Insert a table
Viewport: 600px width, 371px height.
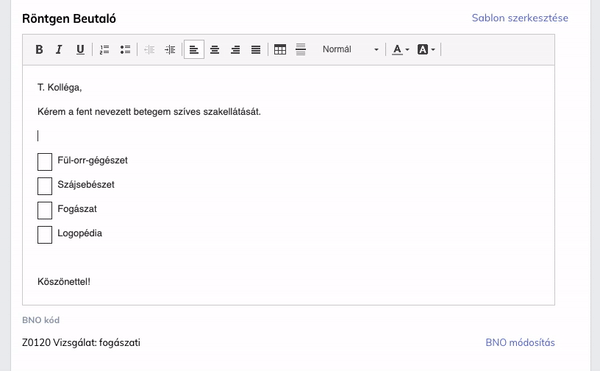click(280, 49)
